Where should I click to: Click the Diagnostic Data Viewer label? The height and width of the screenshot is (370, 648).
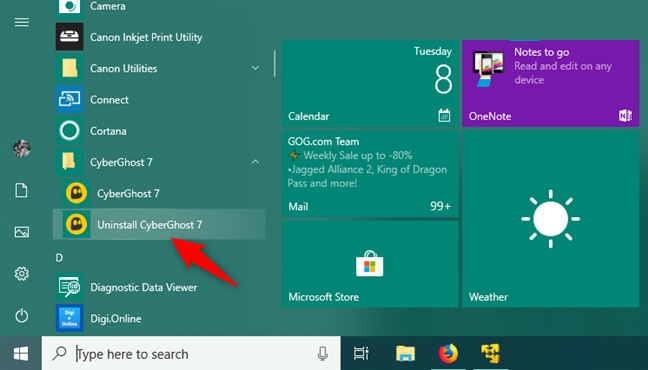click(x=143, y=287)
